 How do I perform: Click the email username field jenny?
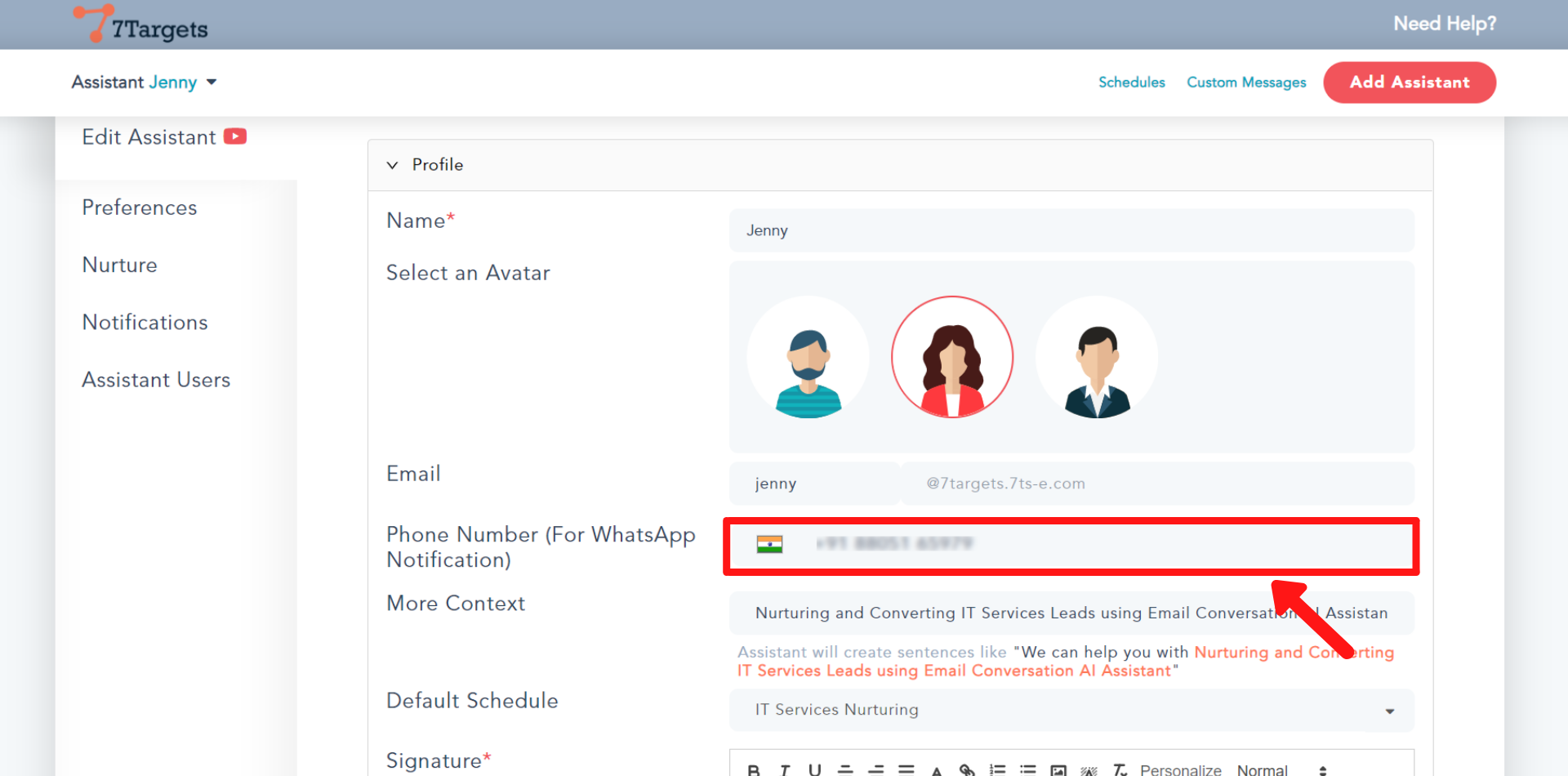coord(814,484)
